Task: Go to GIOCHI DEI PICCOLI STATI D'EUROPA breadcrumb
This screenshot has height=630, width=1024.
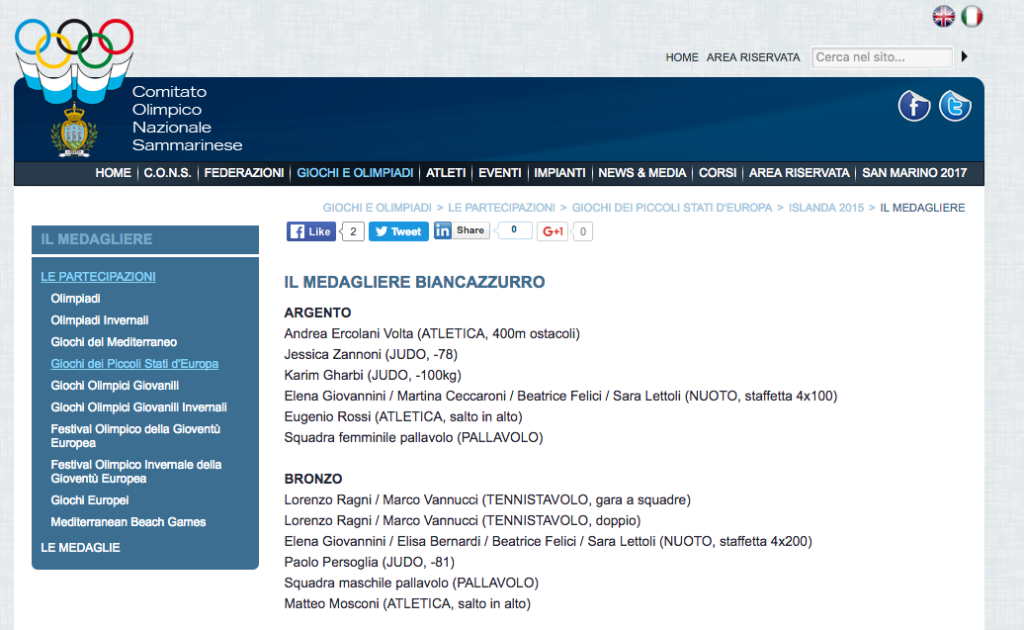Action: [672, 208]
